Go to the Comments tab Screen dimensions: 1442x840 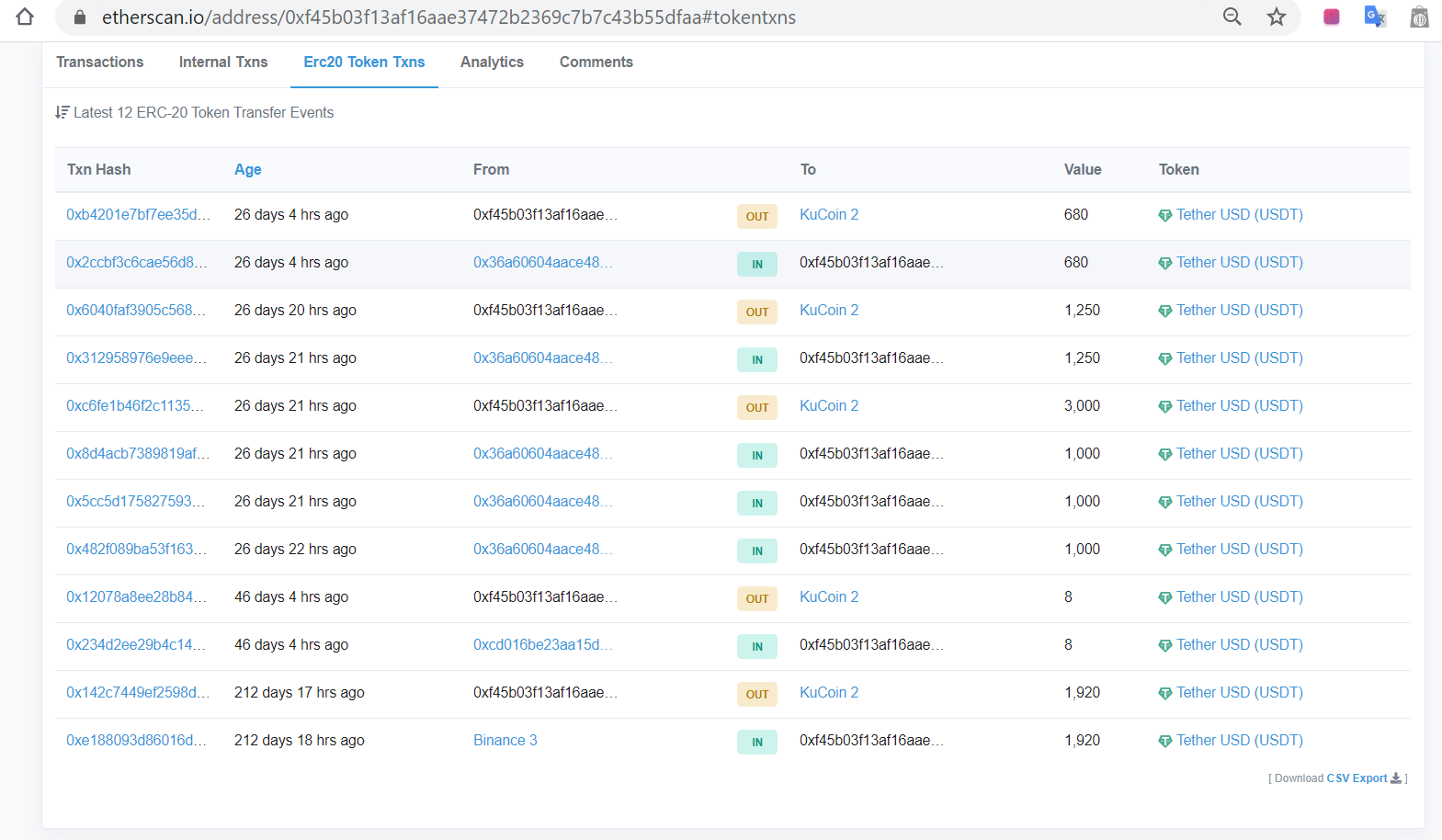click(596, 62)
